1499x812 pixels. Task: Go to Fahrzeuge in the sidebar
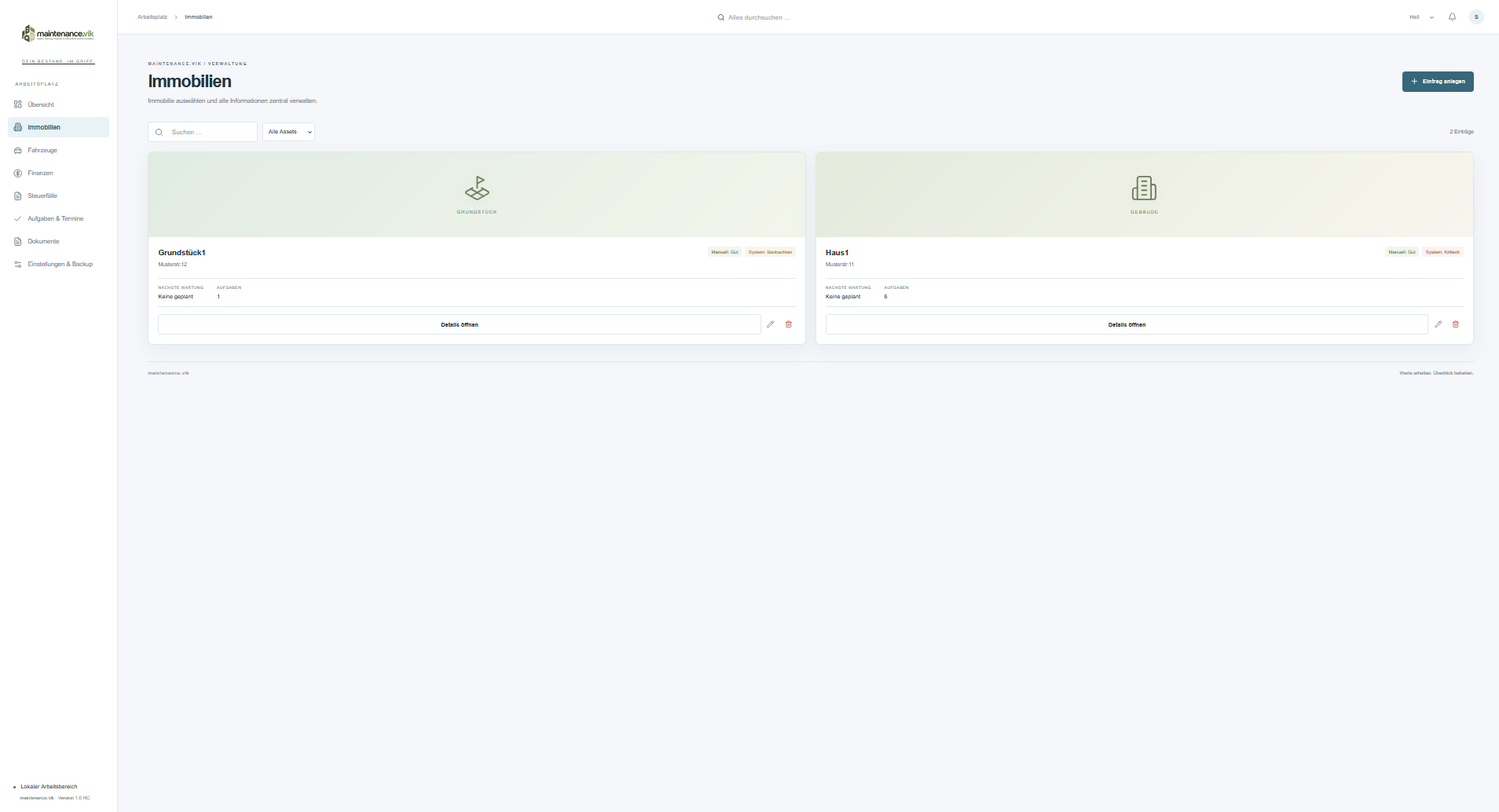(58, 150)
